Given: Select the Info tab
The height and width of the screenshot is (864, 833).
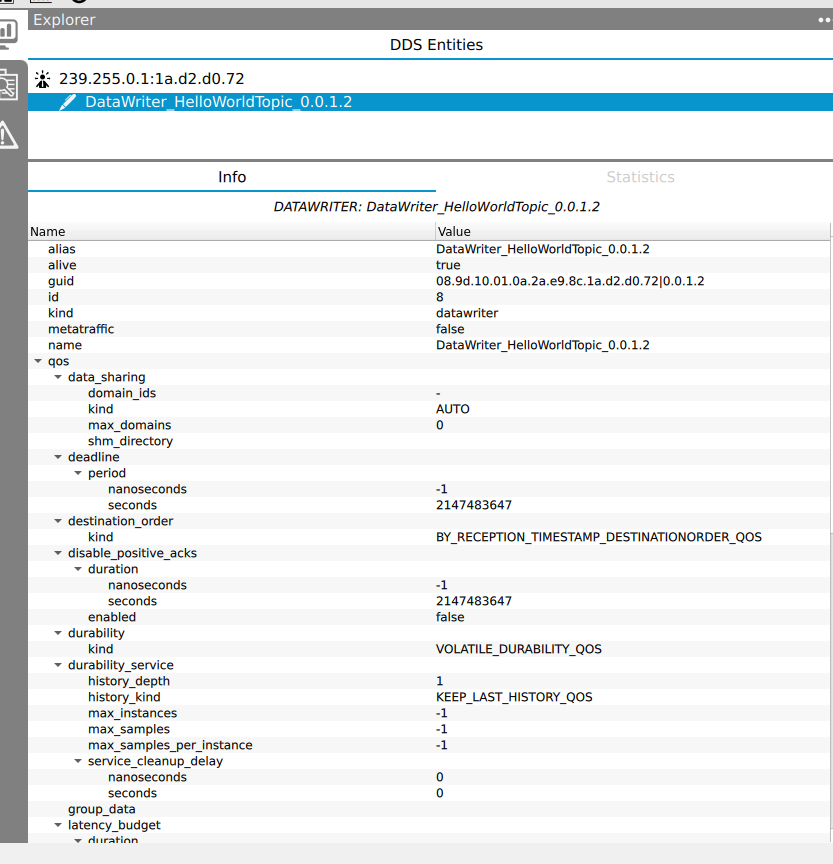Looking at the screenshot, I should tap(232, 177).
